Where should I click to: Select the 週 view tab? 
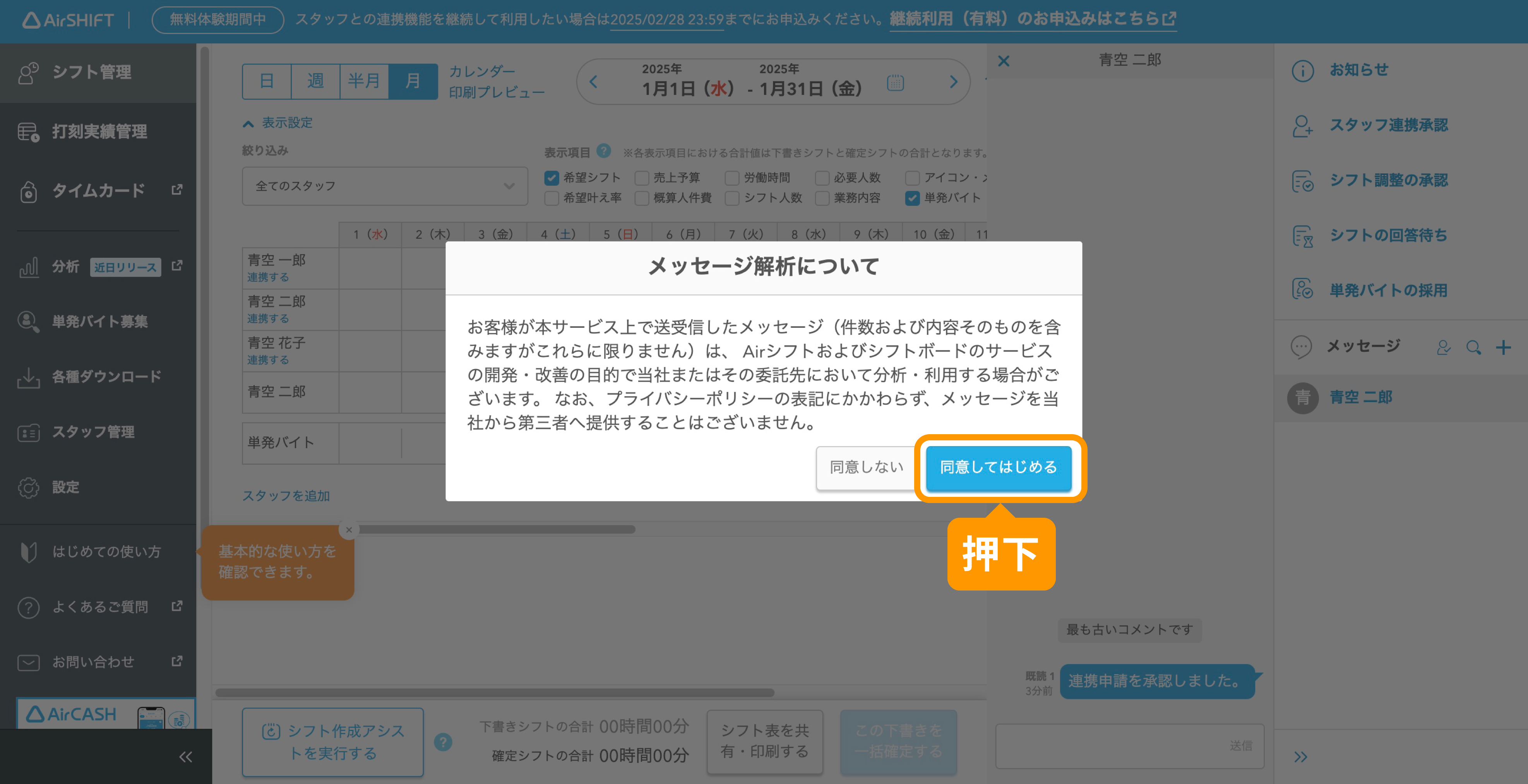click(315, 81)
